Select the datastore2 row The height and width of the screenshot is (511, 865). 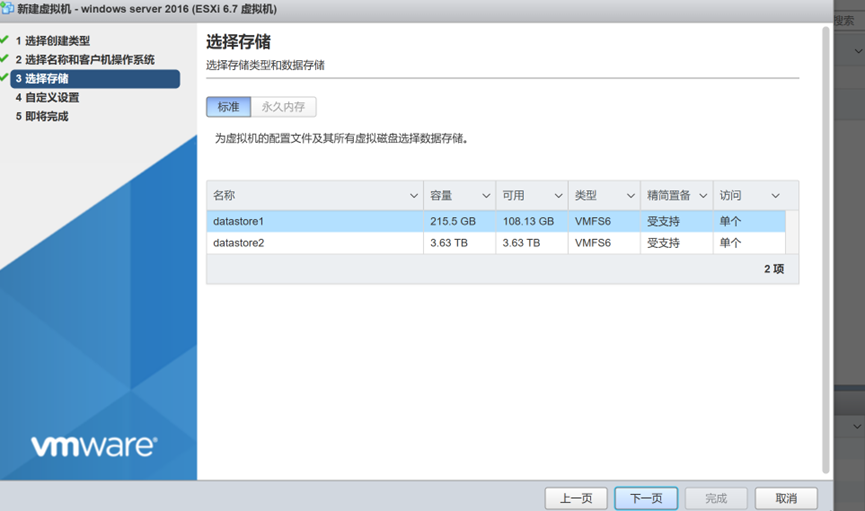click(x=496, y=243)
